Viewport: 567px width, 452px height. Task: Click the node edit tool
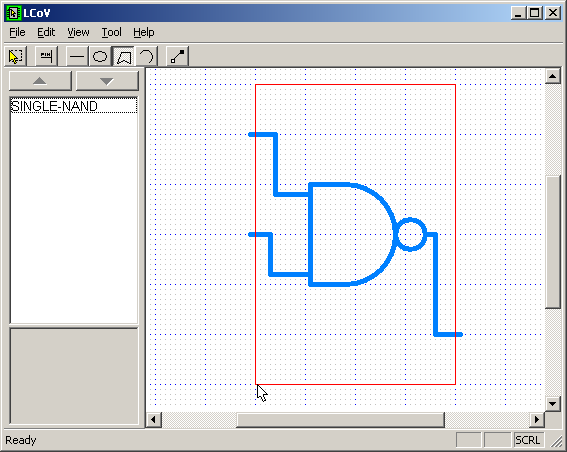point(178,56)
